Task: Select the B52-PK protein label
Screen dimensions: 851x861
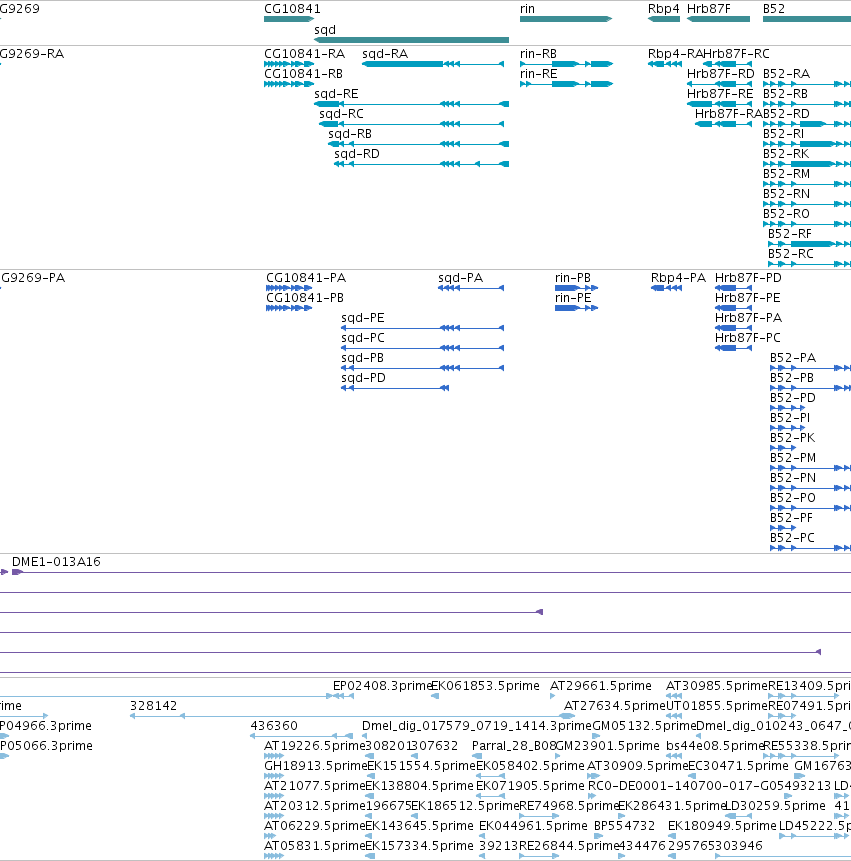Action: [792, 438]
